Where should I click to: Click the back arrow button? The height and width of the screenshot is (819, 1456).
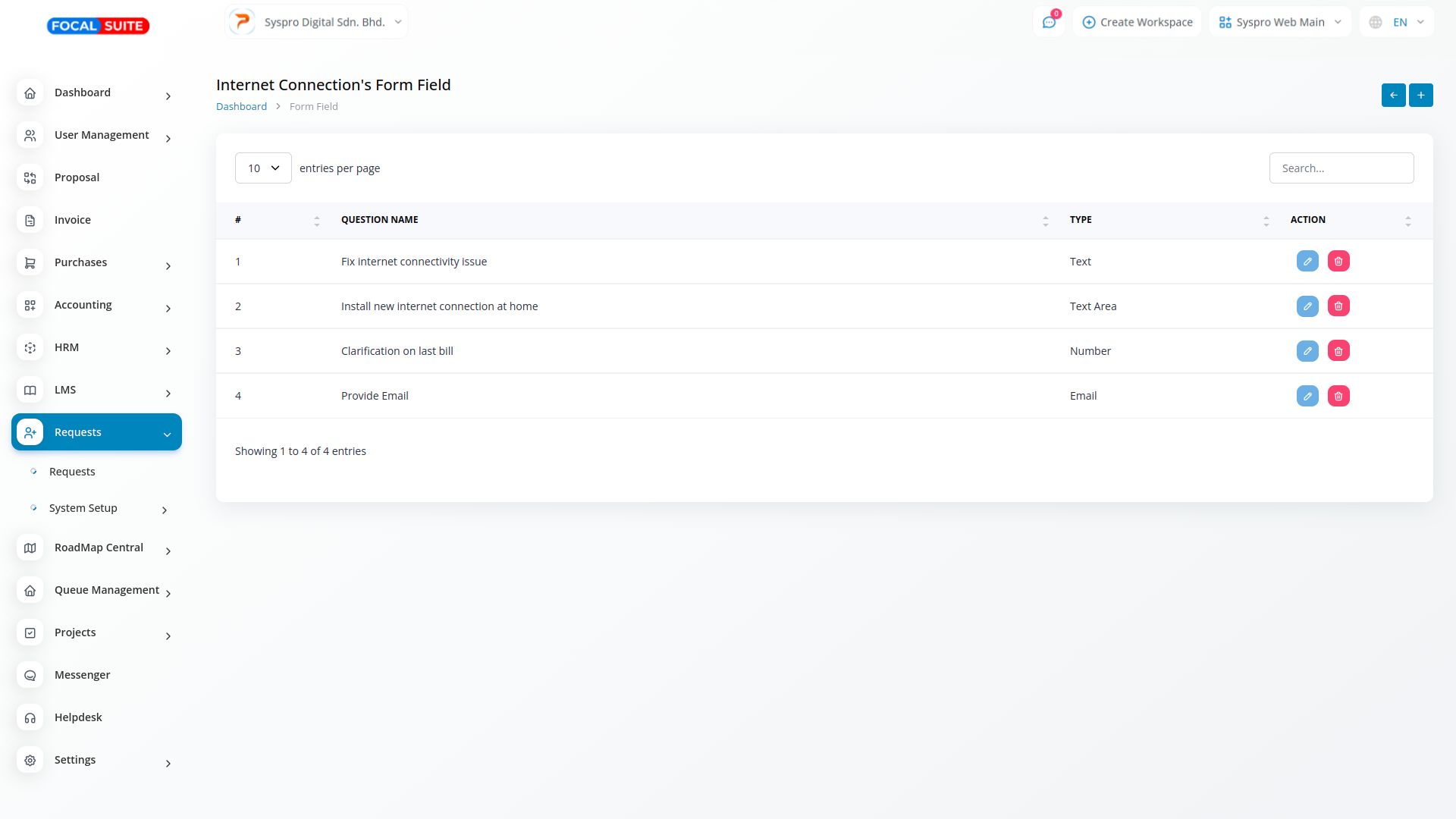(x=1393, y=96)
